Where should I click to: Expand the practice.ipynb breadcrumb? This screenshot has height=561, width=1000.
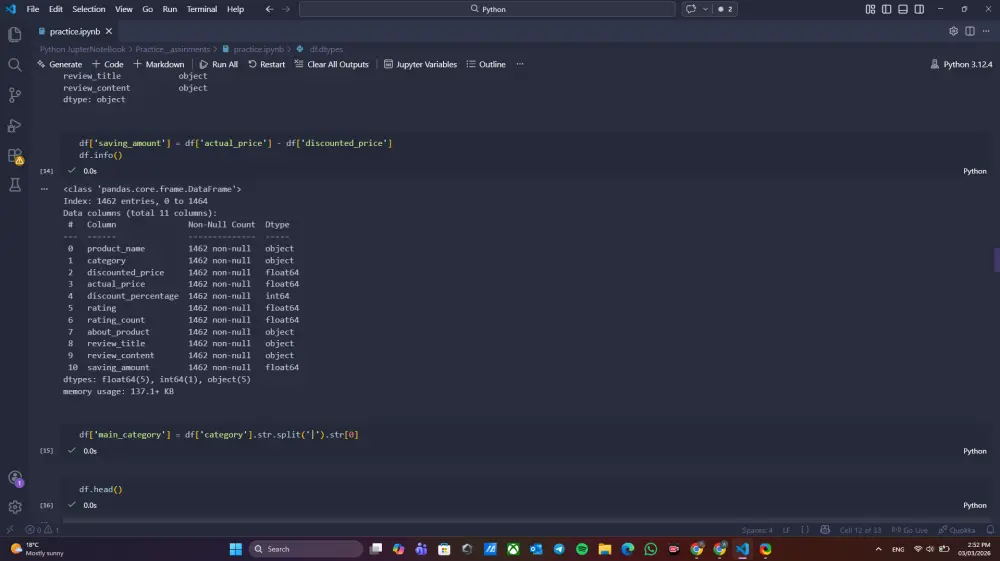click(253, 49)
